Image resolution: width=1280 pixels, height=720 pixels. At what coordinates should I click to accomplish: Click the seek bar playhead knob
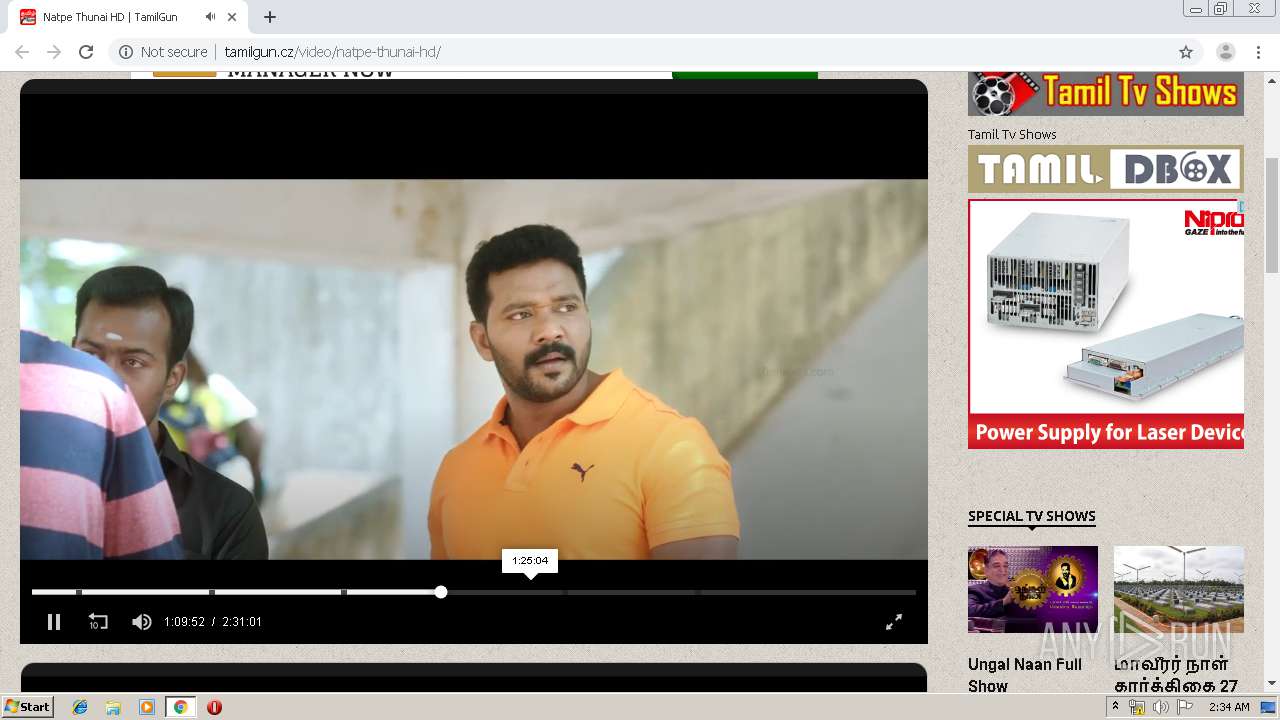(441, 592)
